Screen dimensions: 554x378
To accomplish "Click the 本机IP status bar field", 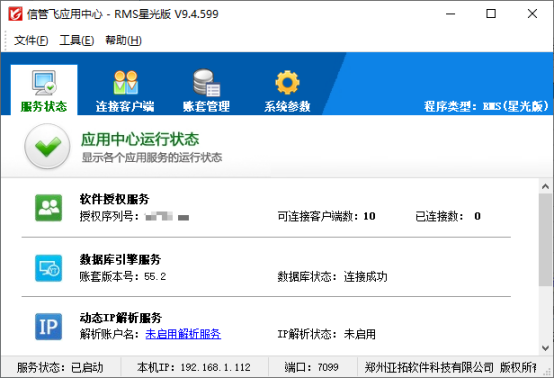I will pyautogui.click(x=194, y=367).
